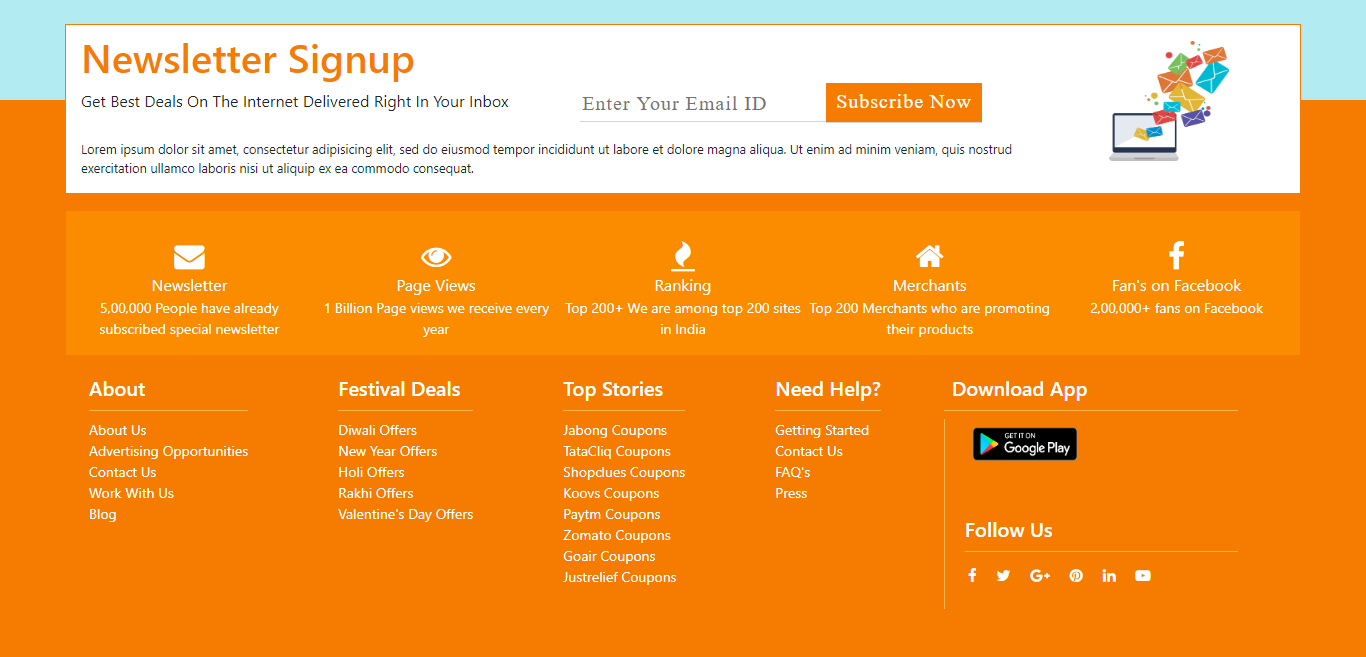
Task: Open the YouTube channel icon
Action: click(x=1143, y=575)
